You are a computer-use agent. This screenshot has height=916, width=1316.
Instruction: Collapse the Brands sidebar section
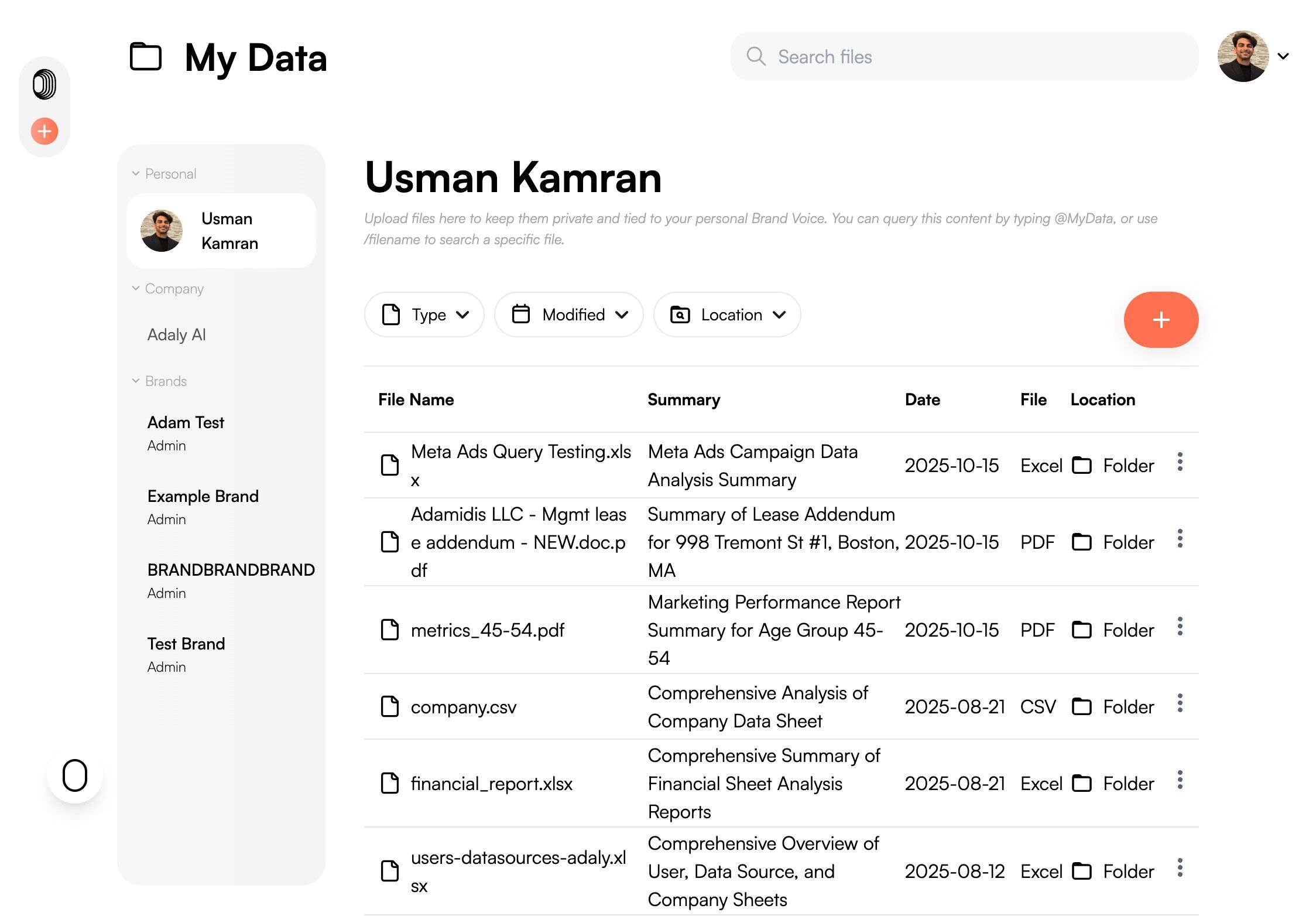[x=136, y=381]
